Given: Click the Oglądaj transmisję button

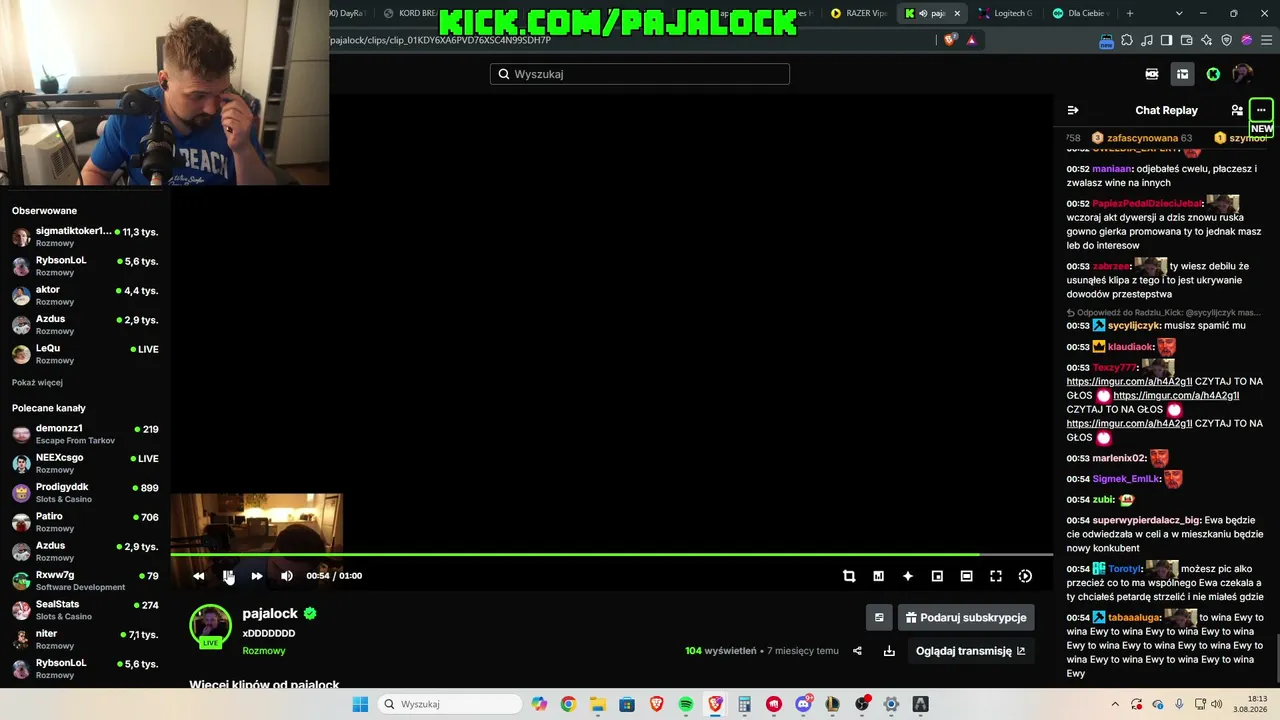Looking at the screenshot, I should point(970,651).
